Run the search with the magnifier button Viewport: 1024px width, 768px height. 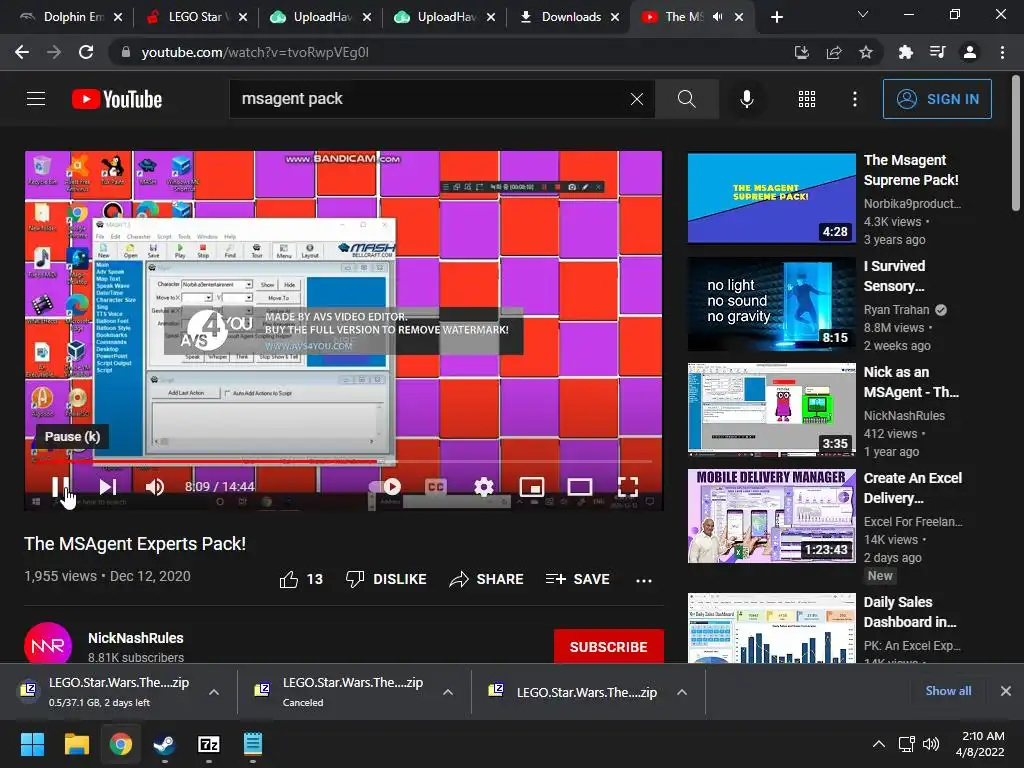point(686,99)
